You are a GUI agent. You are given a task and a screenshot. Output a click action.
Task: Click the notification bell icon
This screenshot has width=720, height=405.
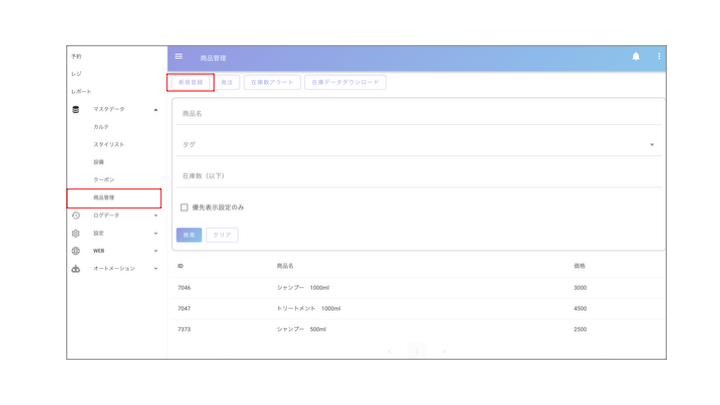tap(636, 57)
